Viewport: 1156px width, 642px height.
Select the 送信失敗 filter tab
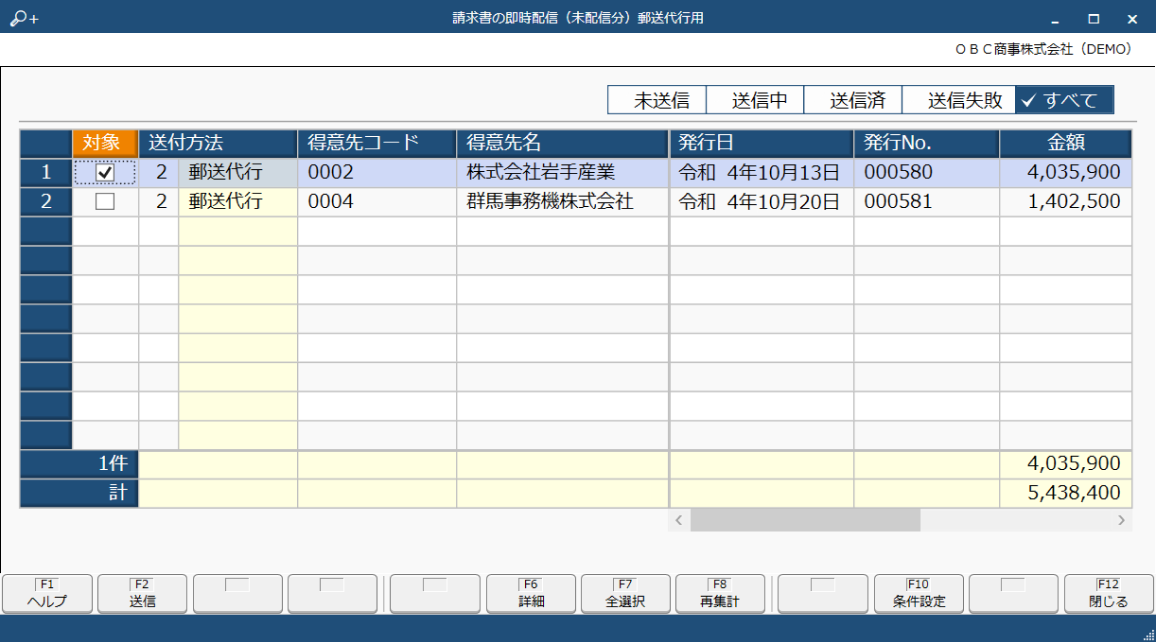tap(958, 100)
